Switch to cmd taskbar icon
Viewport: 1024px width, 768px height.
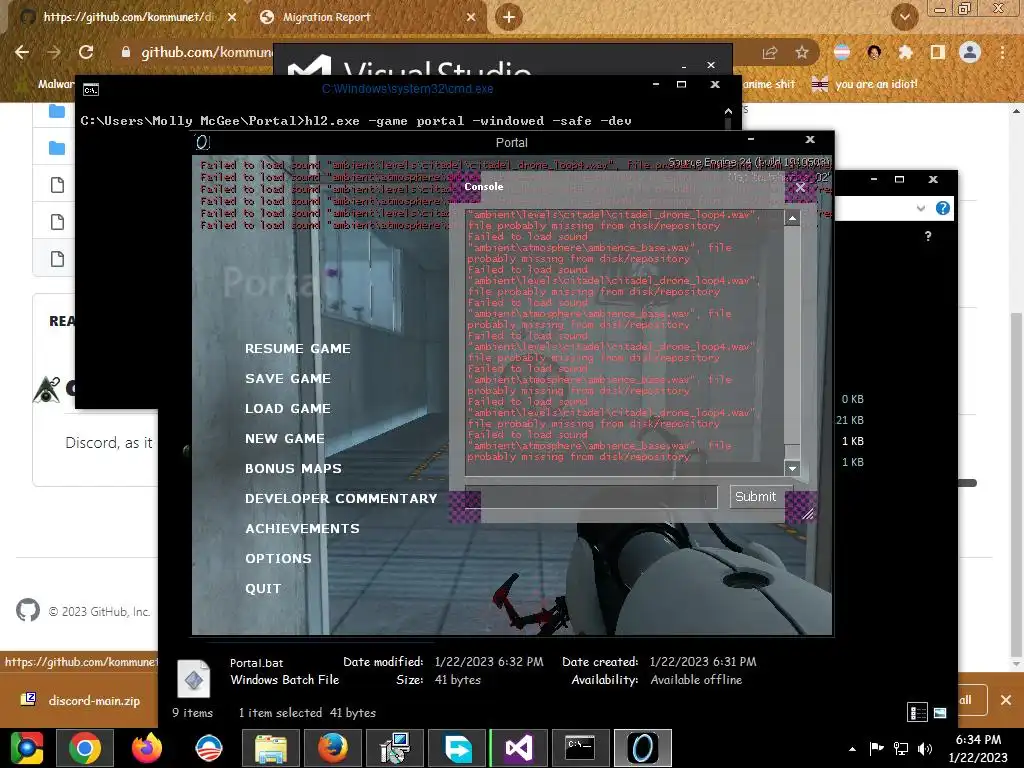[580, 748]
